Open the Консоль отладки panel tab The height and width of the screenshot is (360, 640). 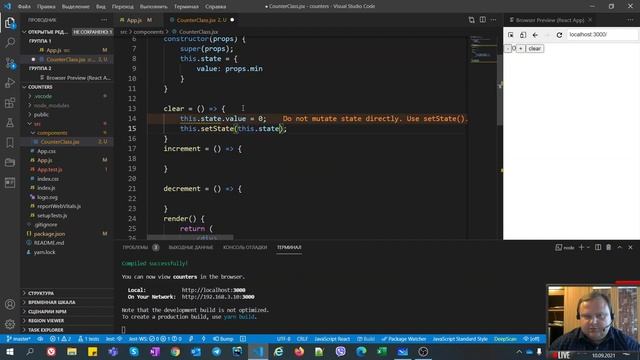pos(245,247)
